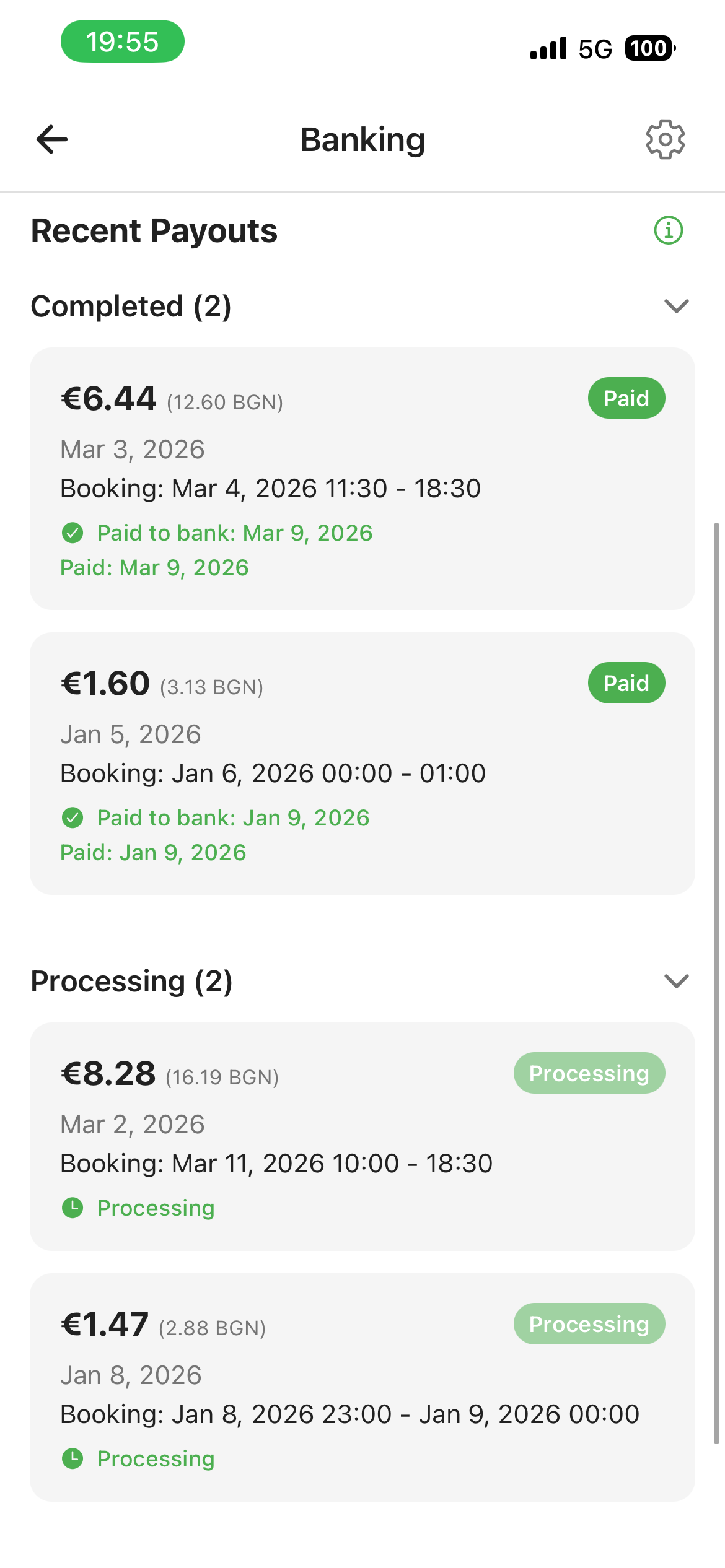Tap green checkmark beside Mar 9 bank payment
Screen dimensions: 725x1568
(x=72, y=533)
